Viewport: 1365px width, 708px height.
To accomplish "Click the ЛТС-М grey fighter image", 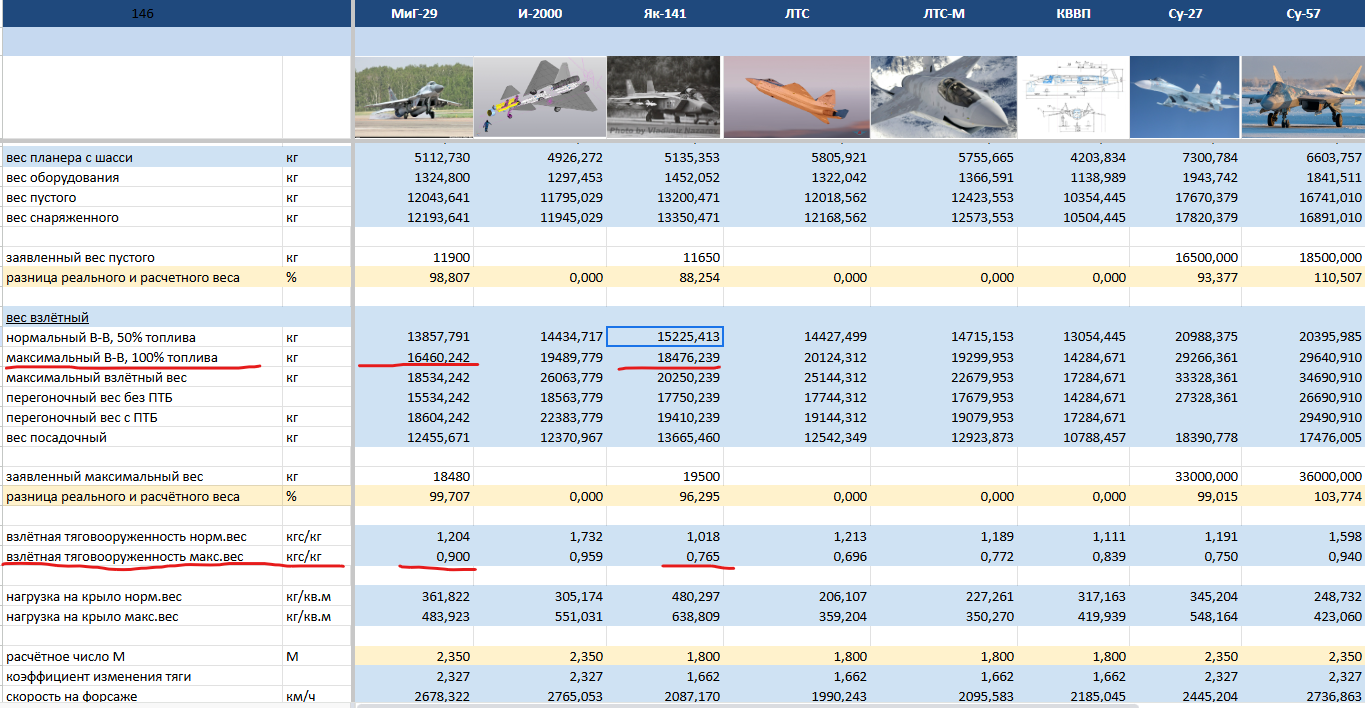I will [x=944, y=97].
